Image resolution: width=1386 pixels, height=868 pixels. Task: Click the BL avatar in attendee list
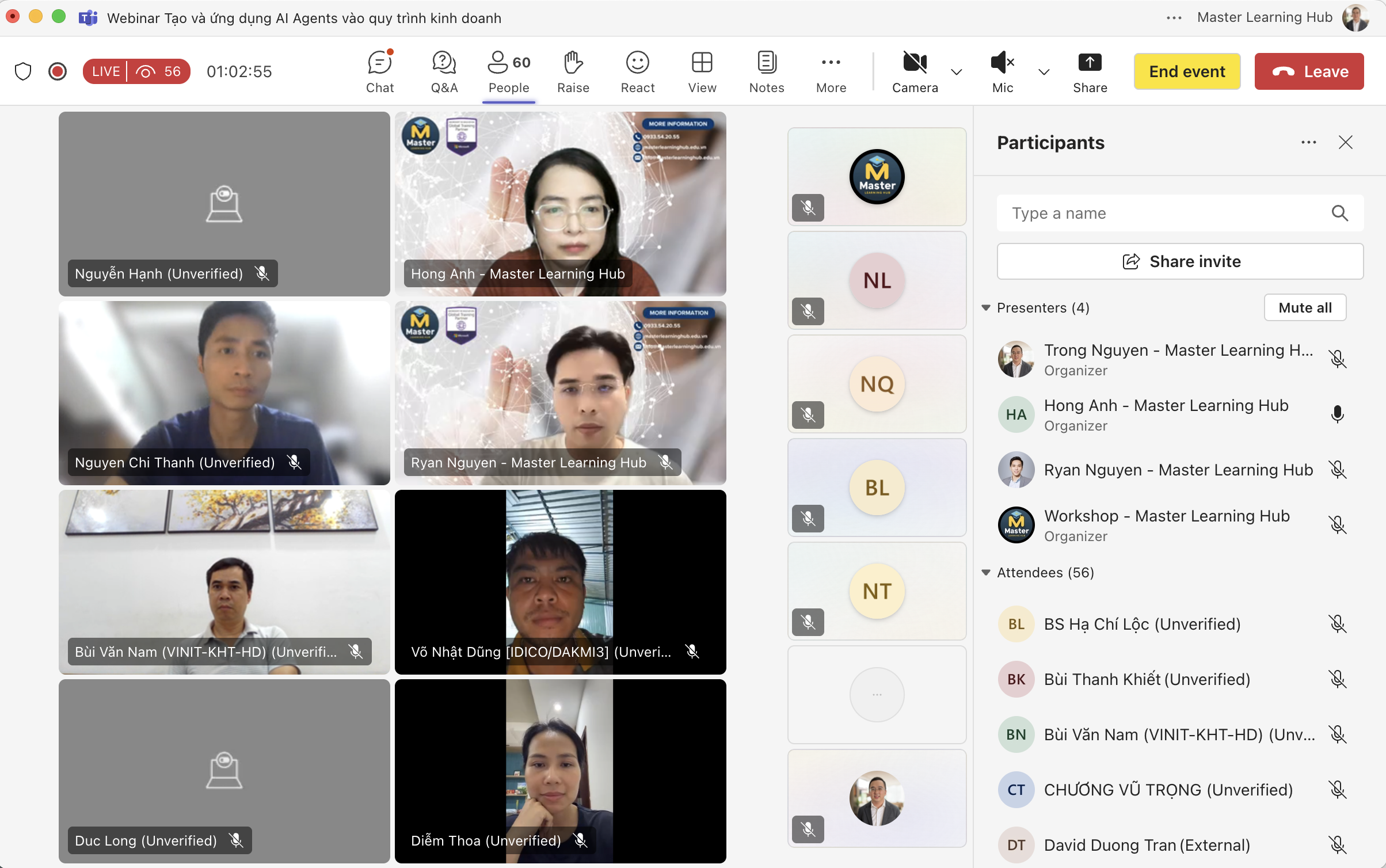pyautogui.click(x=1016, y=624)
